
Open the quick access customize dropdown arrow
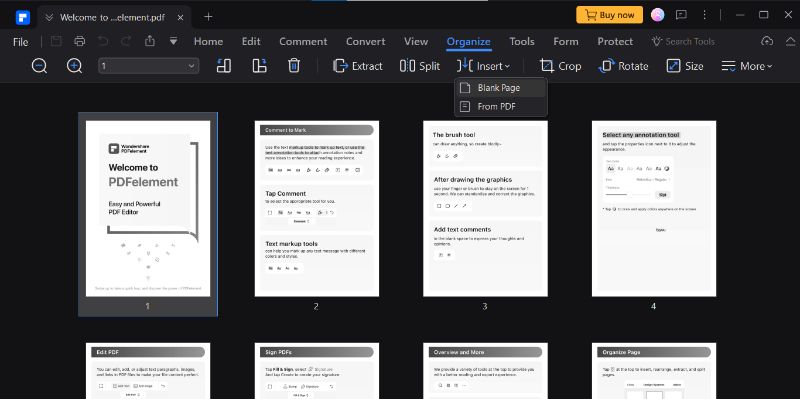[x=173, y=41]
